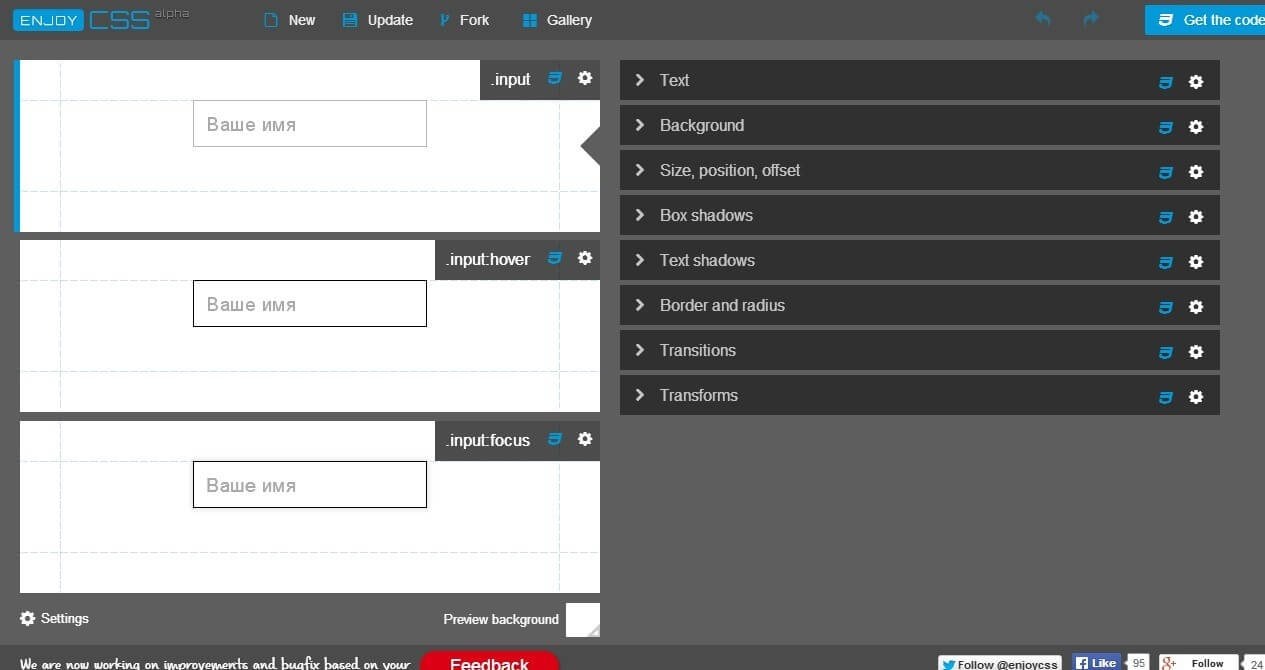The width and height of the screenshot is (1265, 670).
Task: Open gear settings for Transitions row
Action: click(x=1195, y=352)
